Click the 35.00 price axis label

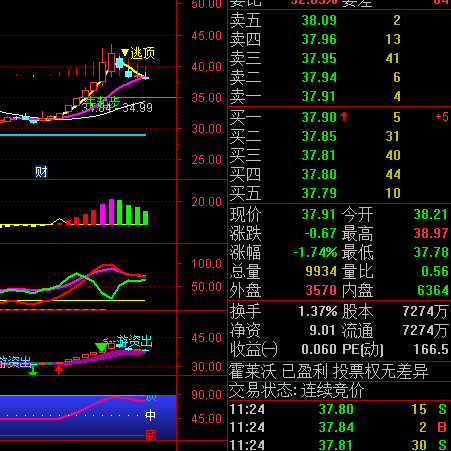coord(206,98)
